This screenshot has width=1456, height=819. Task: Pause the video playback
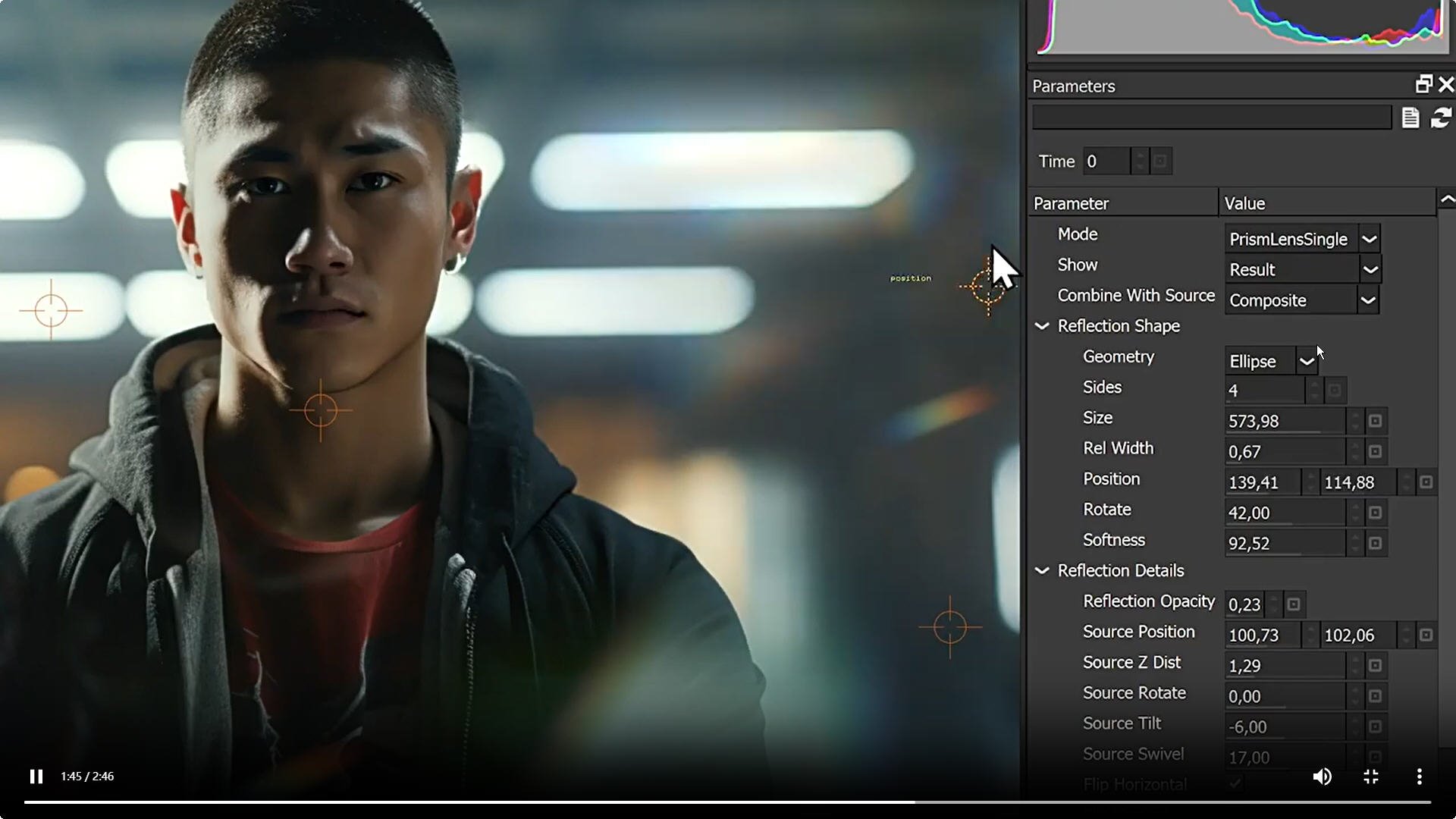(36, 777)
